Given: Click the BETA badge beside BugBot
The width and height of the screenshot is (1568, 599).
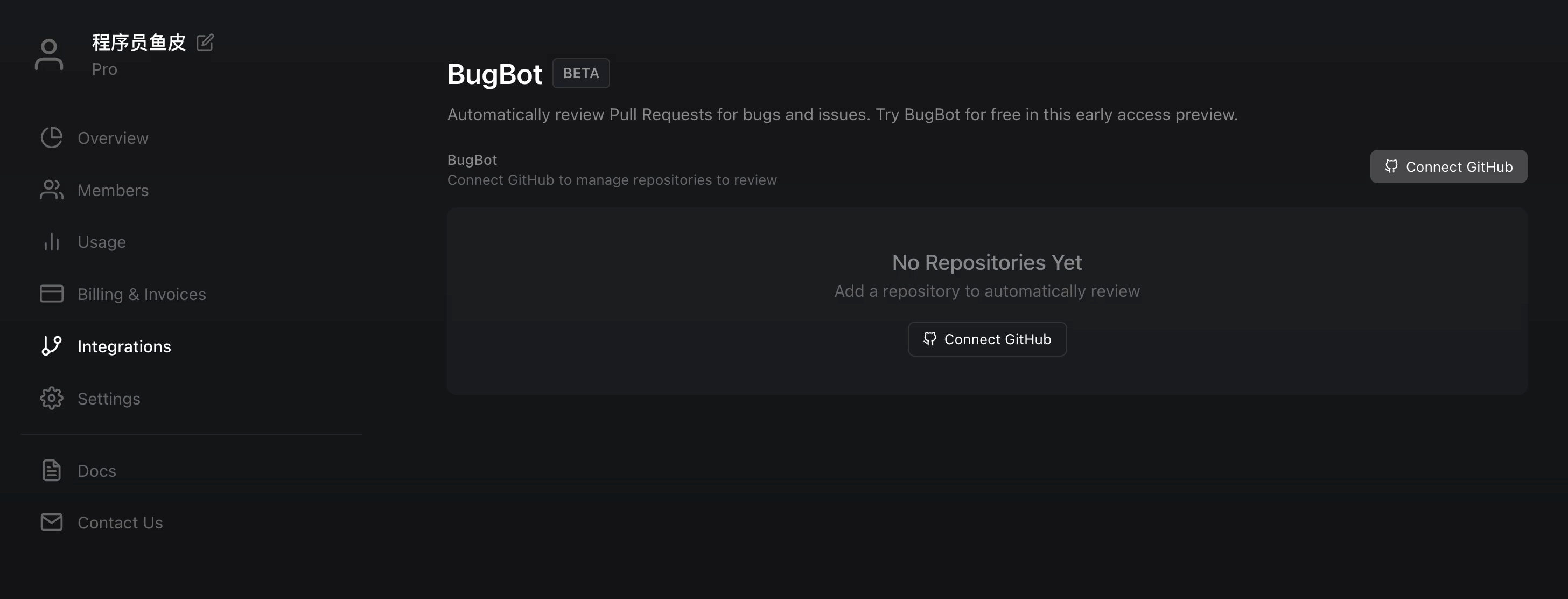Looking at the screenshot, I should (580, 73).
